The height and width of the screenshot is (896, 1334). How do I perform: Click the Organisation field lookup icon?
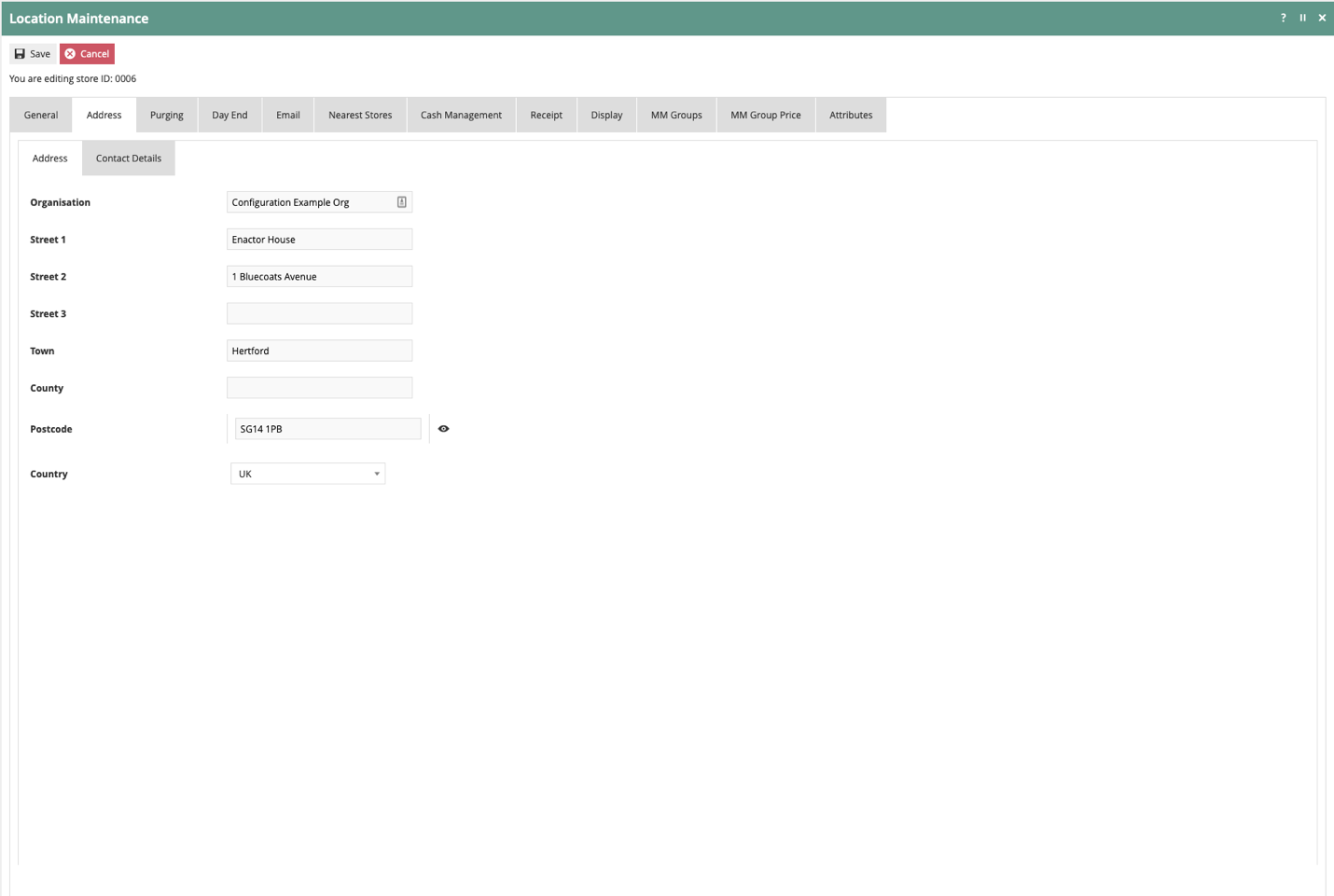[402, 202]
